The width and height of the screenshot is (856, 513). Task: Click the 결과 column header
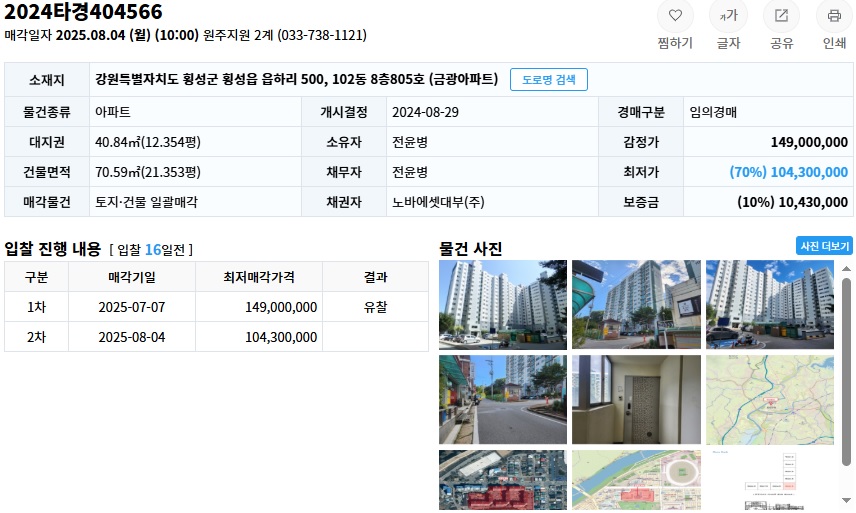tap(376, 277)
